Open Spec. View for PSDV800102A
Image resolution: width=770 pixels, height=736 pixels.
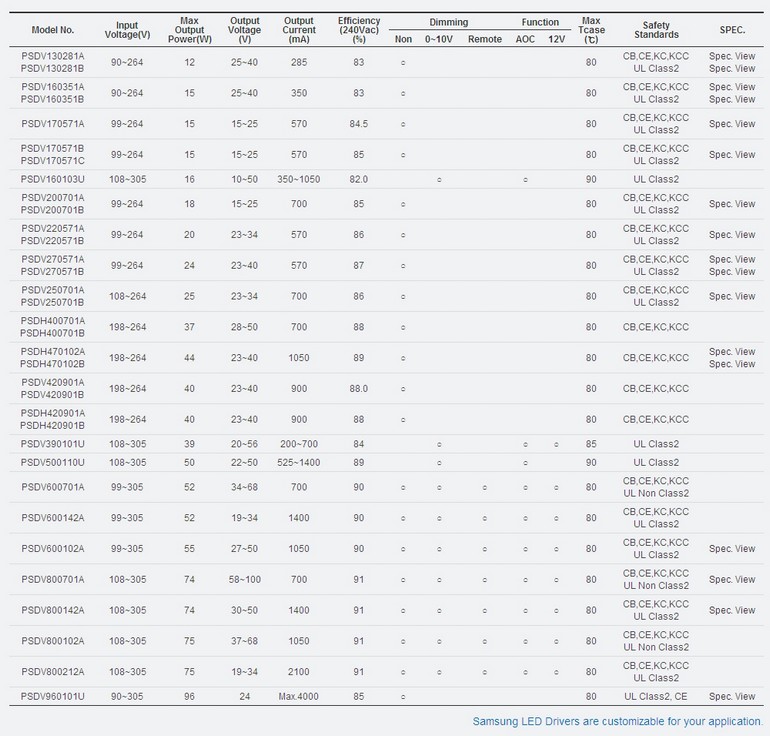[732, 641]
